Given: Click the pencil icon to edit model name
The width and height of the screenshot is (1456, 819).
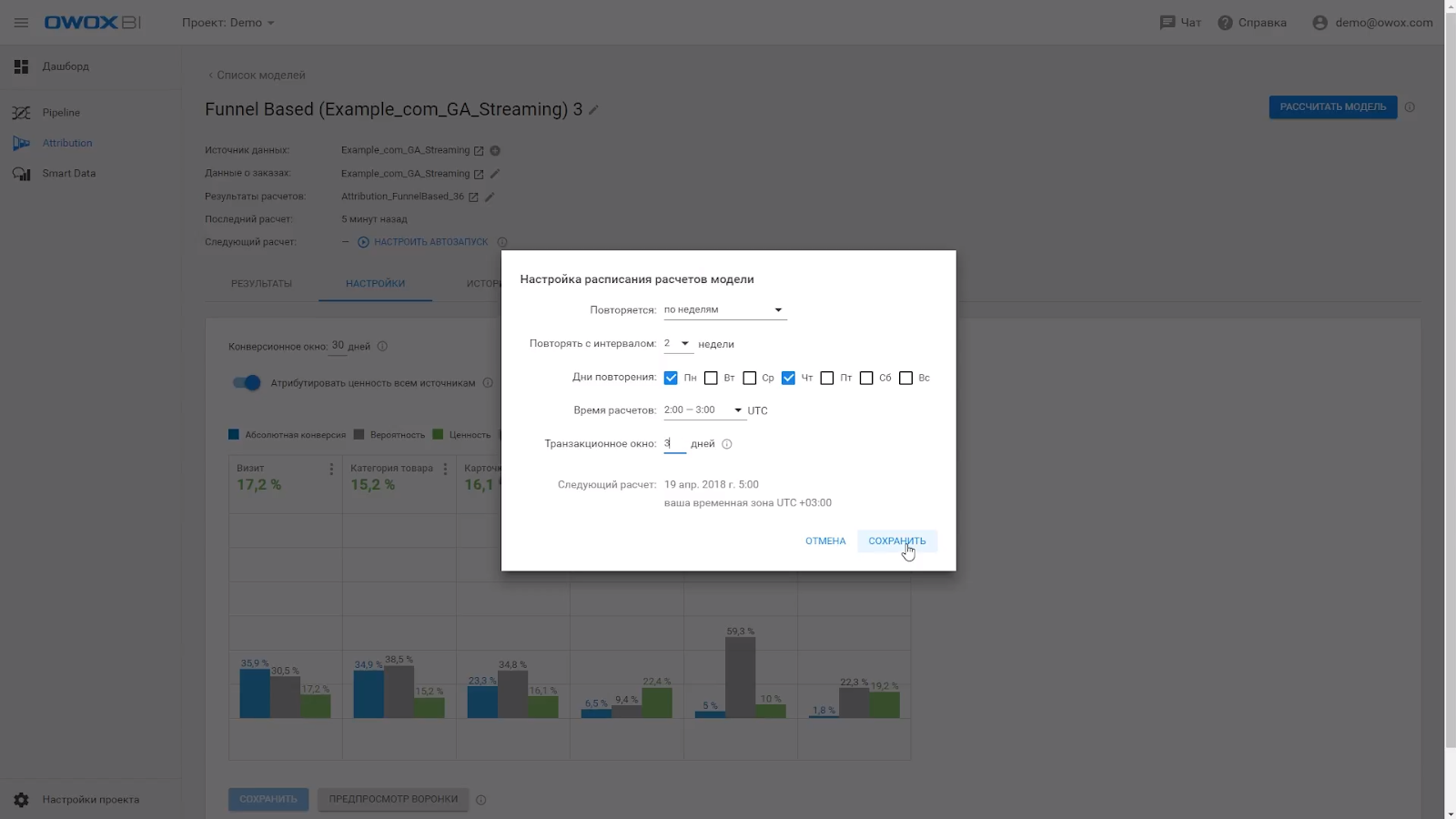Looking at the screenshot, I should [593, 110].
